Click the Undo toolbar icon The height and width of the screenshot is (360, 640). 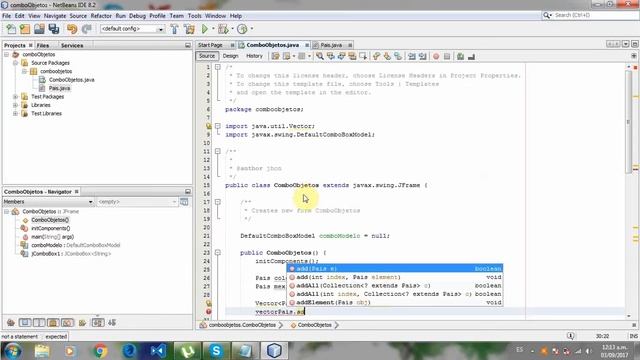point(72,29)
